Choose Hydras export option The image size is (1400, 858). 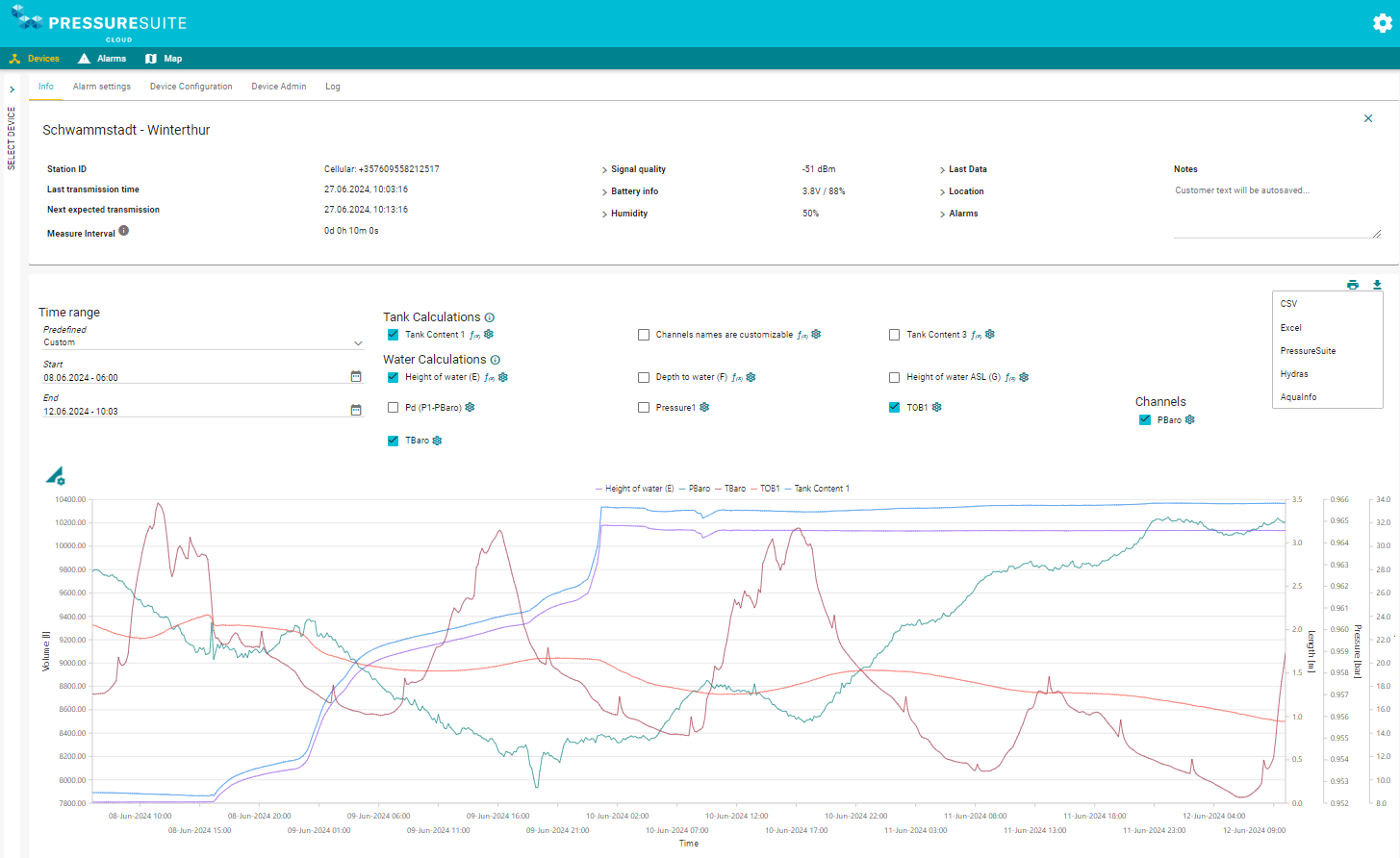(1328, 374)
